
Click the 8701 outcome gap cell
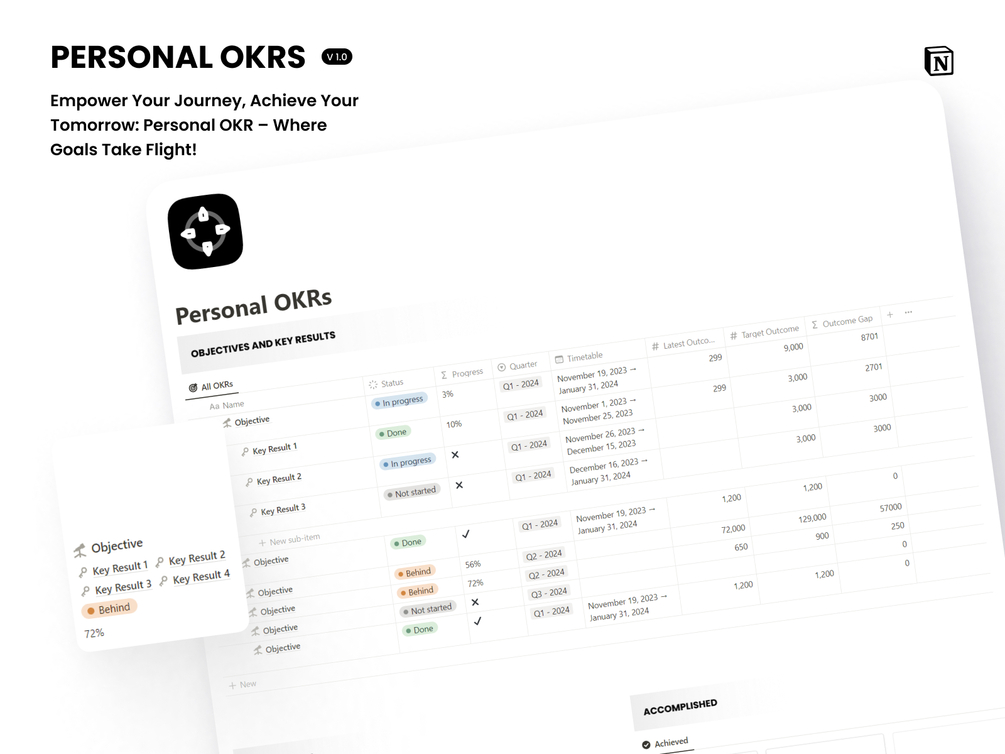(x=869, y=337)
